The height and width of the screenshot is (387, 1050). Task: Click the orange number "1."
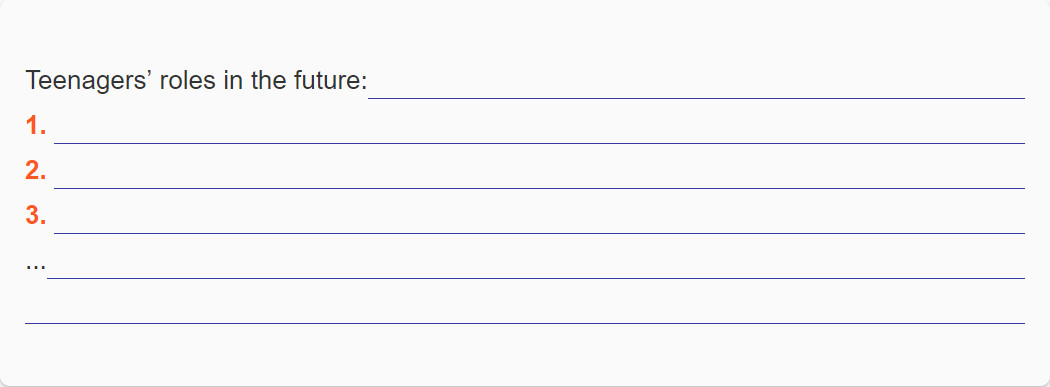(x=36, y=126)
